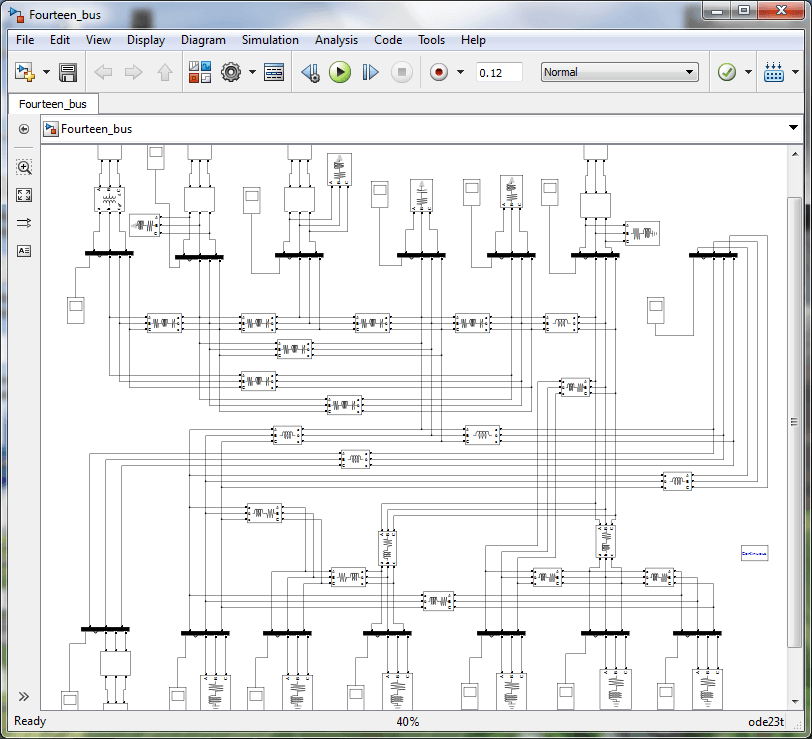Screen dimensions: 812x739
Task: Click the scroll up arrow of canvas
Action: click(795, 154)
